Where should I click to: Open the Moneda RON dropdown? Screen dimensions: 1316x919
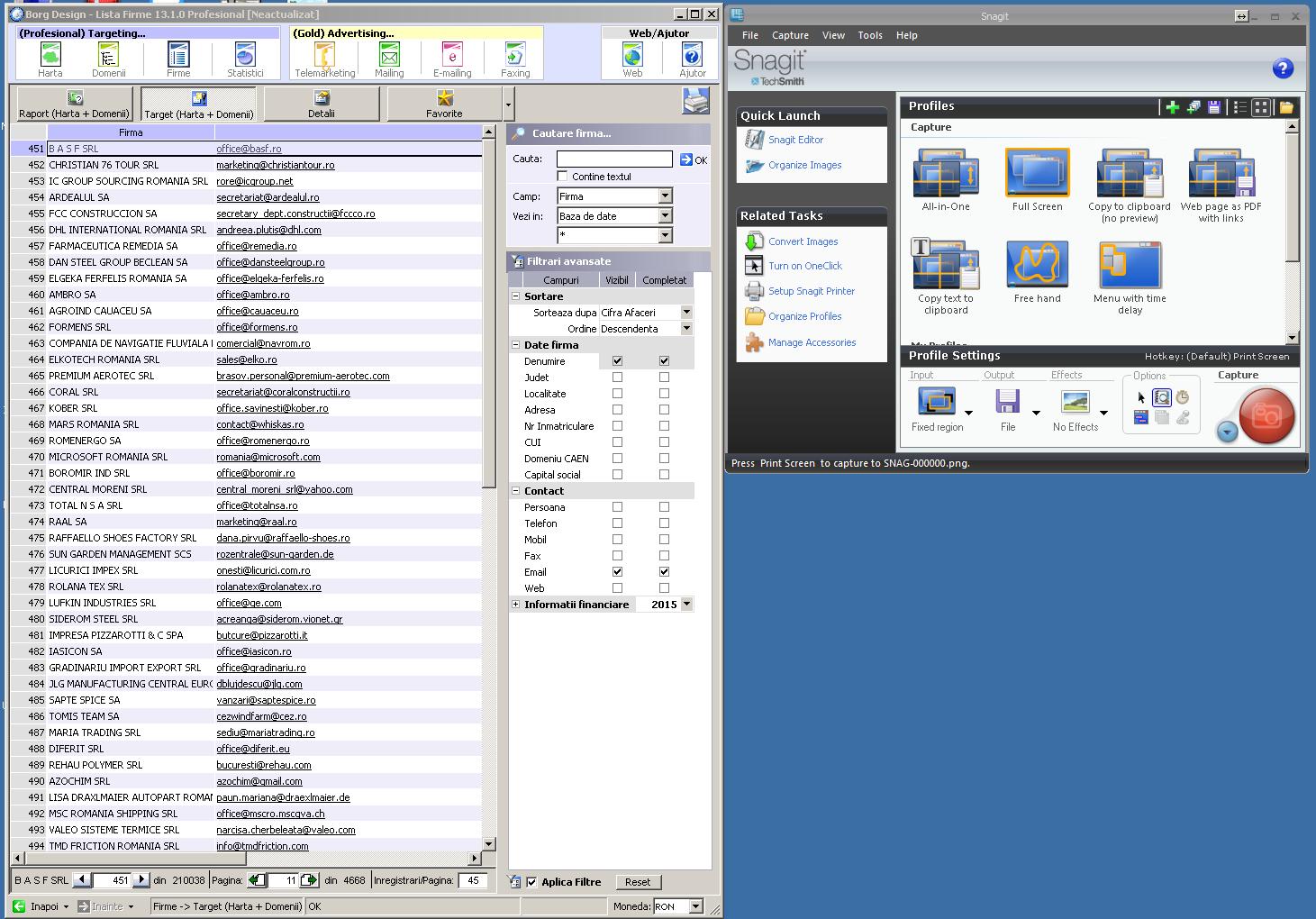click(695, 906)
